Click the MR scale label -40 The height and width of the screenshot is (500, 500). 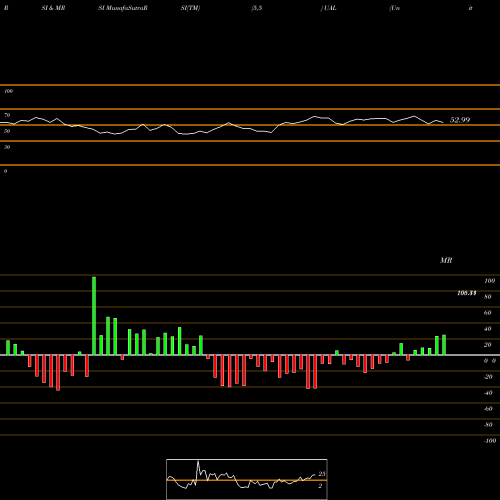point(488,393)
